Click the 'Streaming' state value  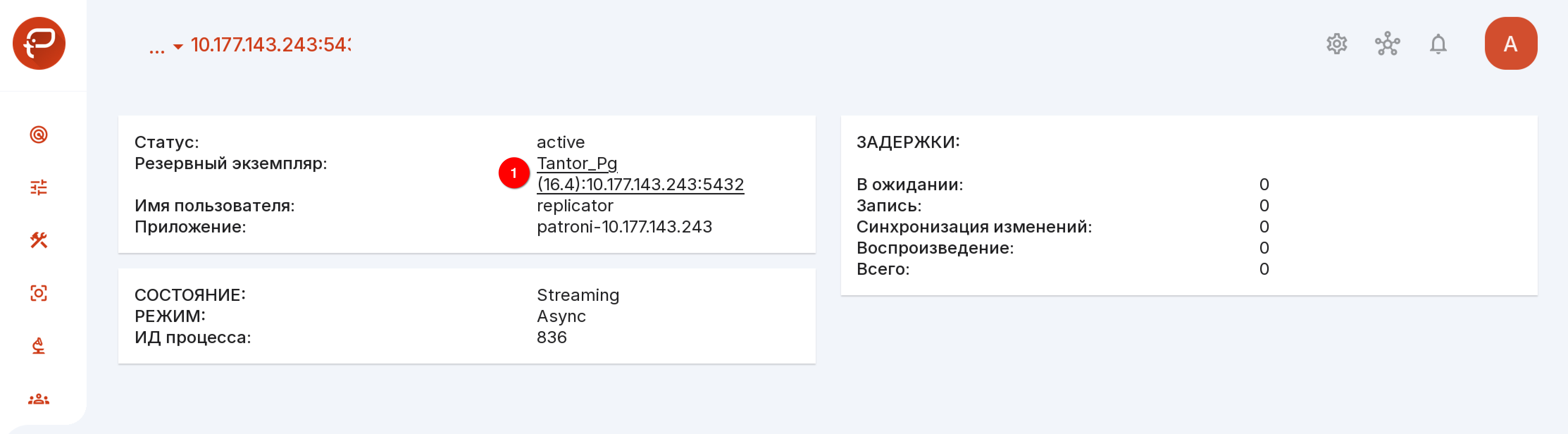click(578, 295)
